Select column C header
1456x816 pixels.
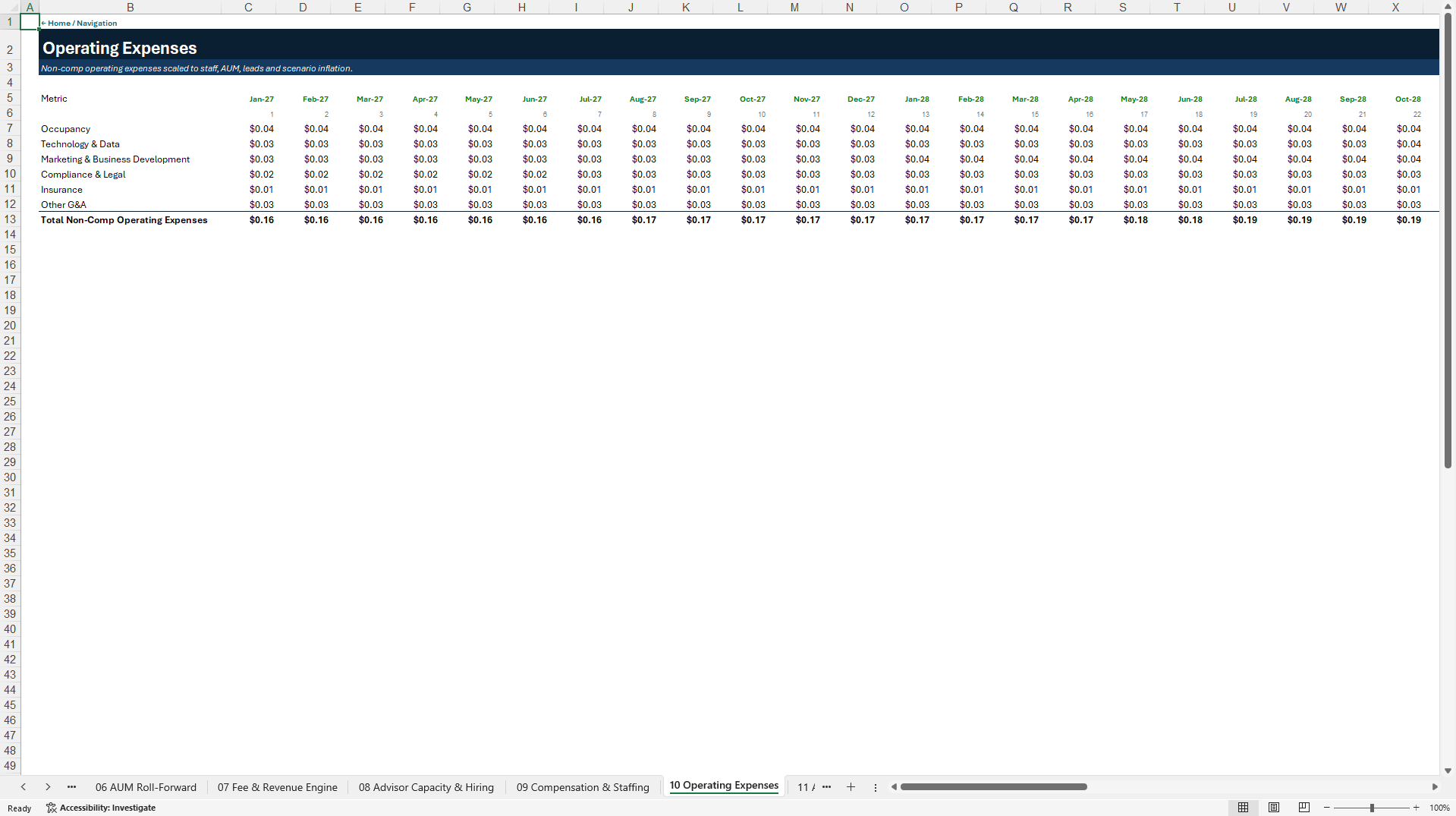coord(248,7)
